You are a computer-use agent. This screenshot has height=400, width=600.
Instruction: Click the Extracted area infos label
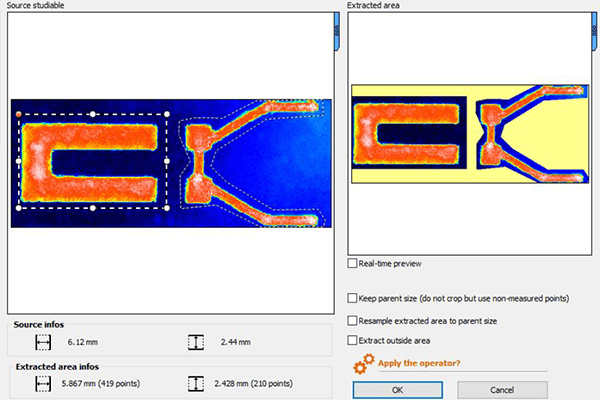point(57,367)
